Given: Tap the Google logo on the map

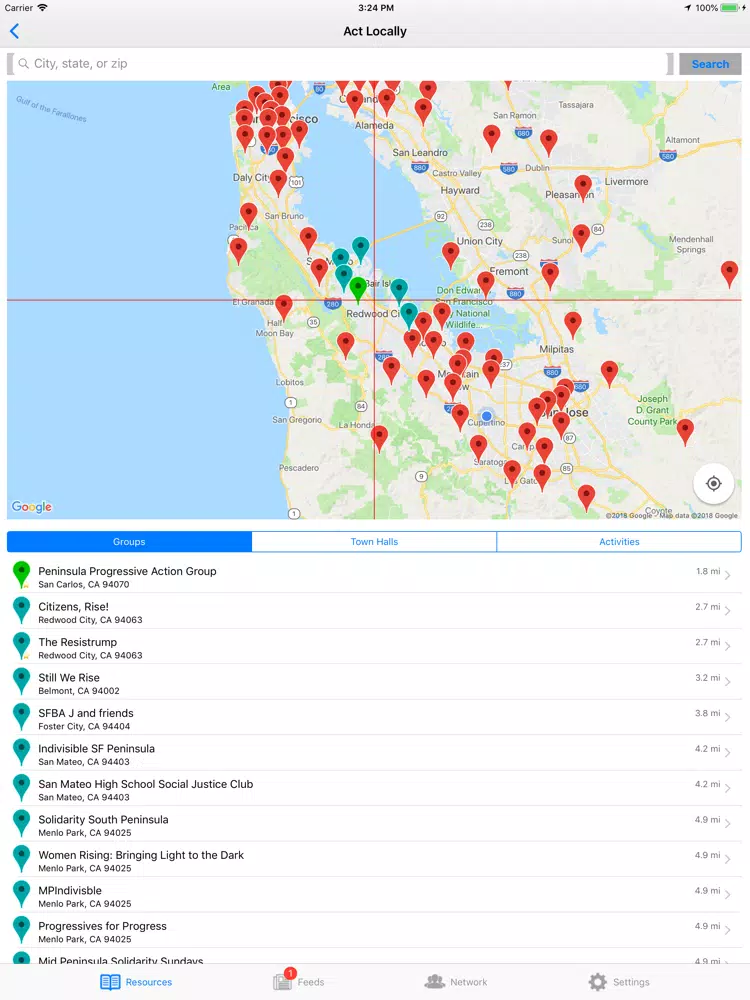Looking at the screenshot, I should pos(32,507).
